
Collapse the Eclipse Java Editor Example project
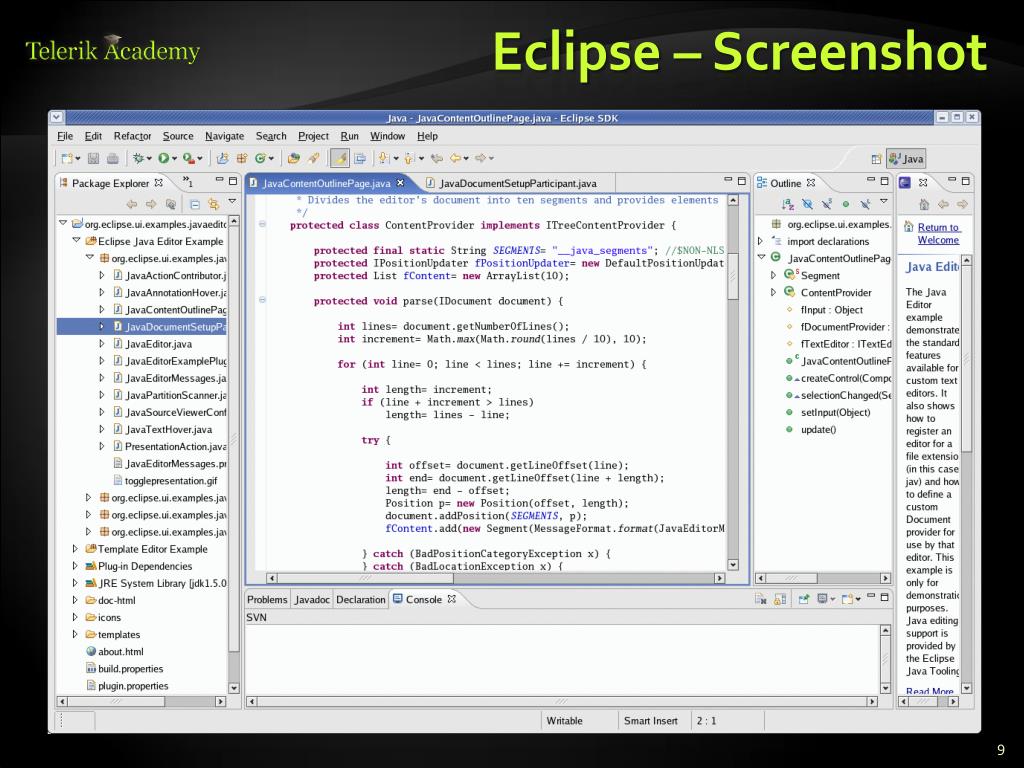click(76, 240)
